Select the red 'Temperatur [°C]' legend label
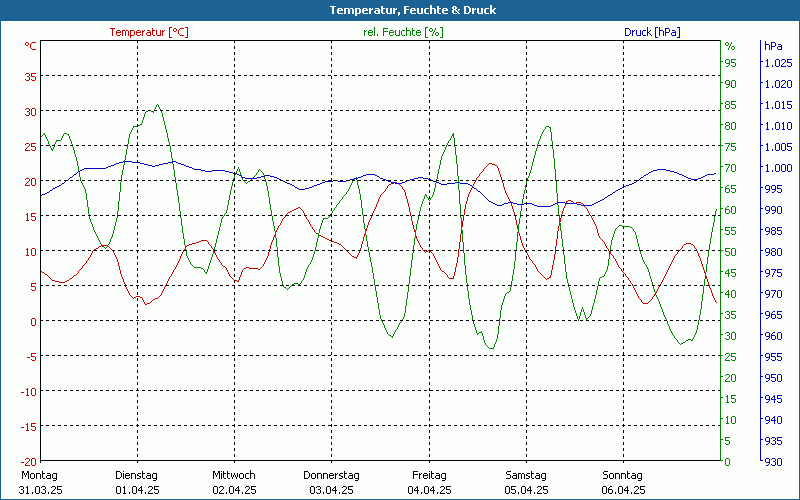The width and height of the screenshot is (800, 500). coord(149,32)
